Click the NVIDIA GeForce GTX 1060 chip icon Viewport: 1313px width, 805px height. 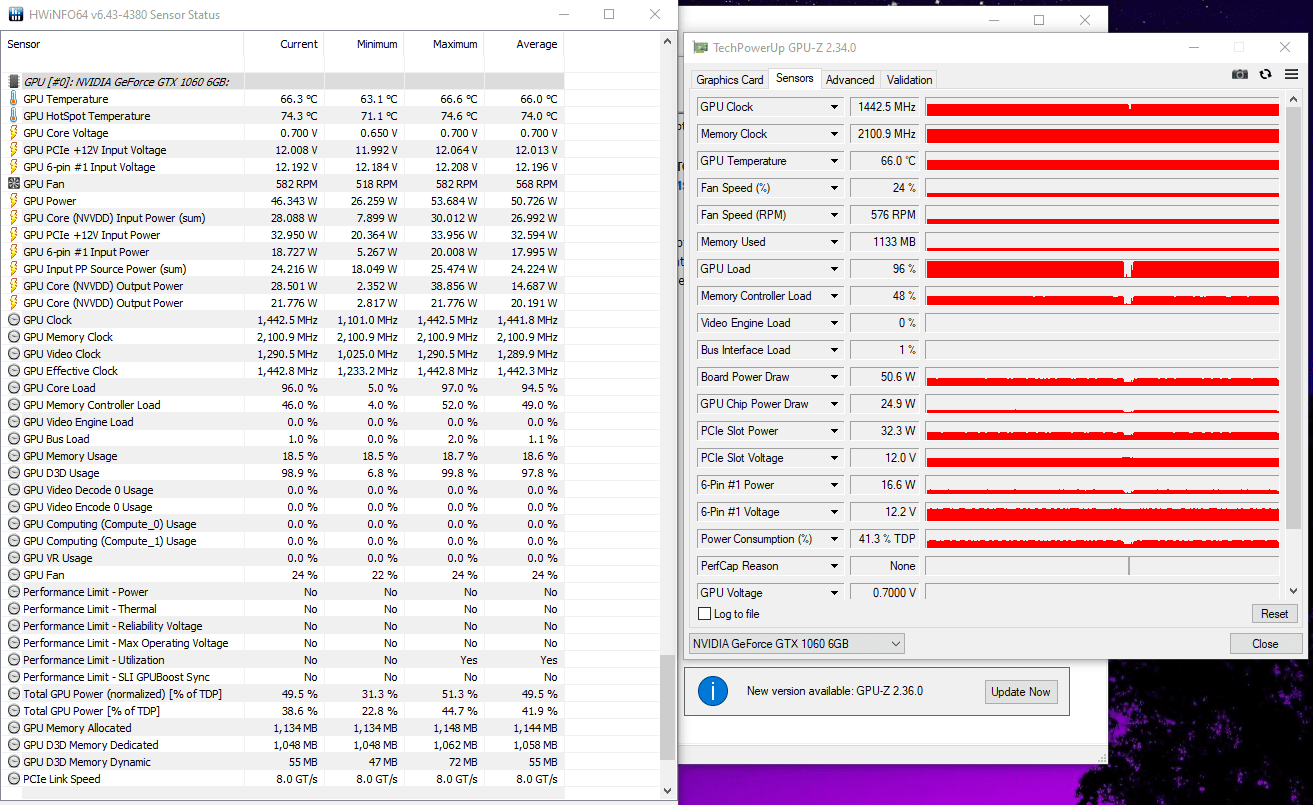(x=14, y=82)
